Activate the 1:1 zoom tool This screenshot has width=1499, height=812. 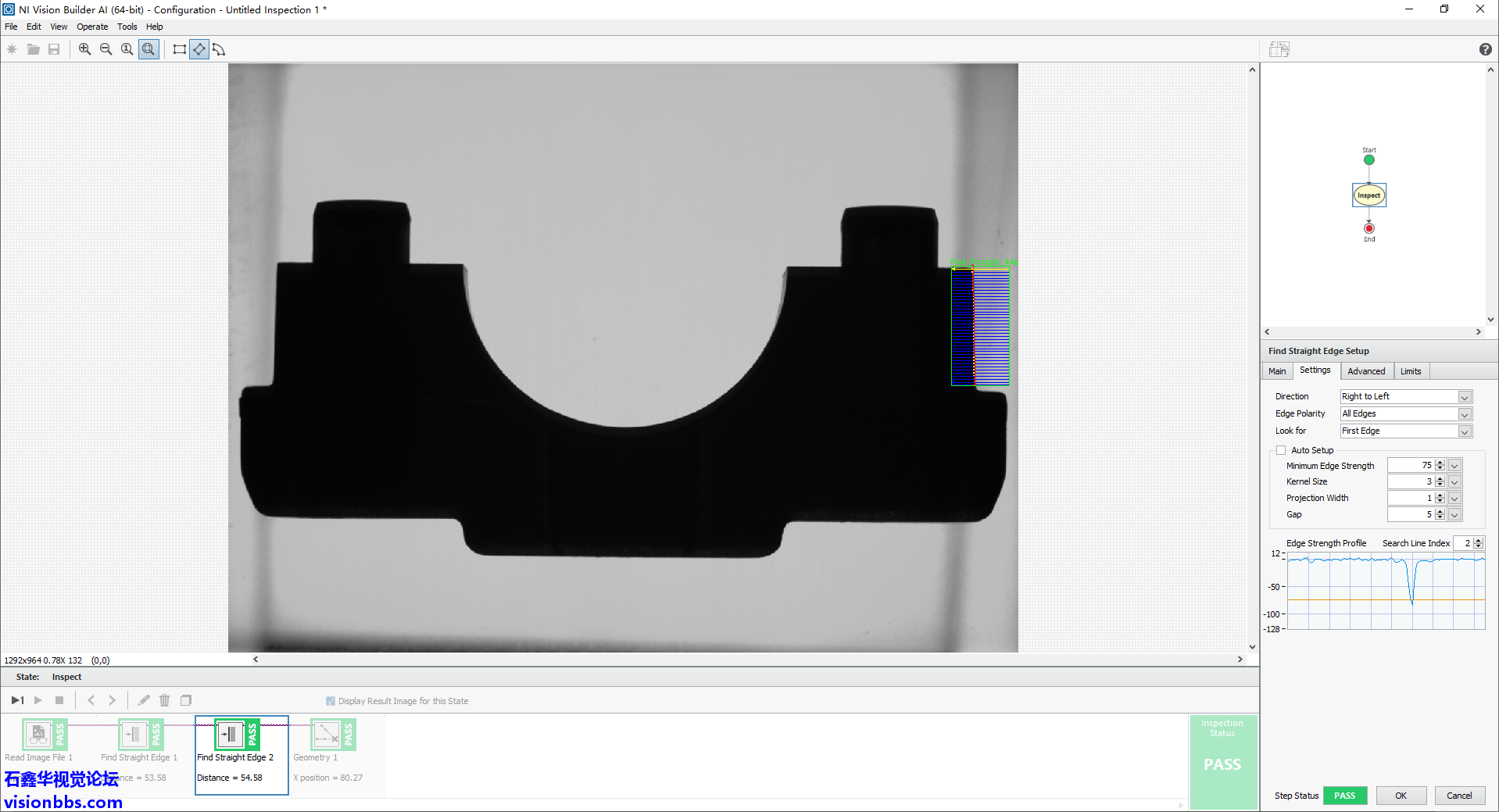[x=127, y=48]
